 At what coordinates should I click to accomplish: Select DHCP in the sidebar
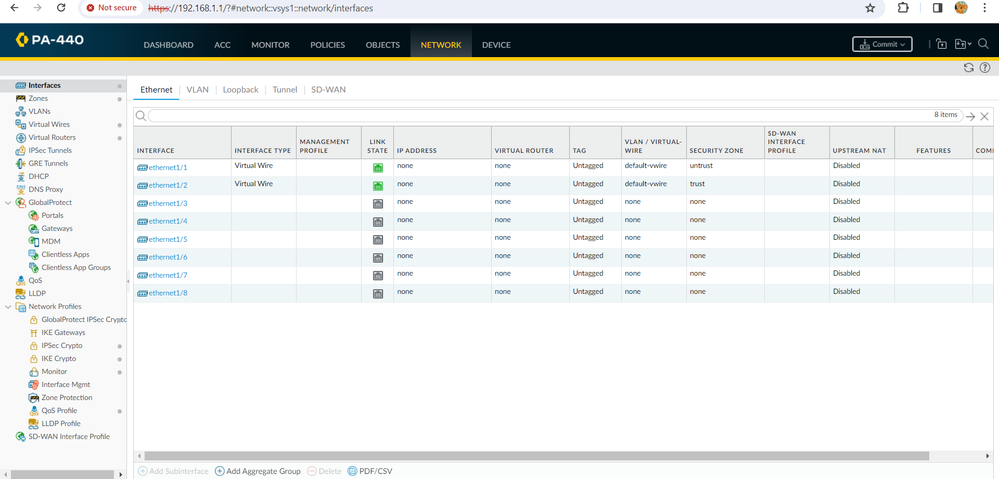point(38,176)
